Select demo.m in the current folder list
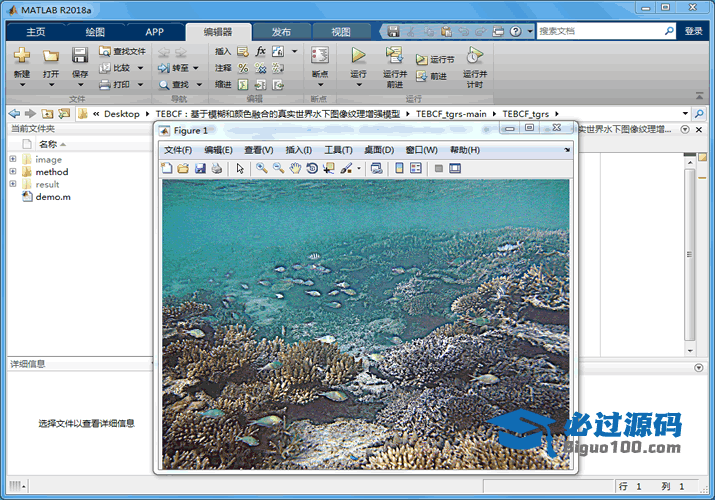 pyautogui.click(x=52, y=197)
